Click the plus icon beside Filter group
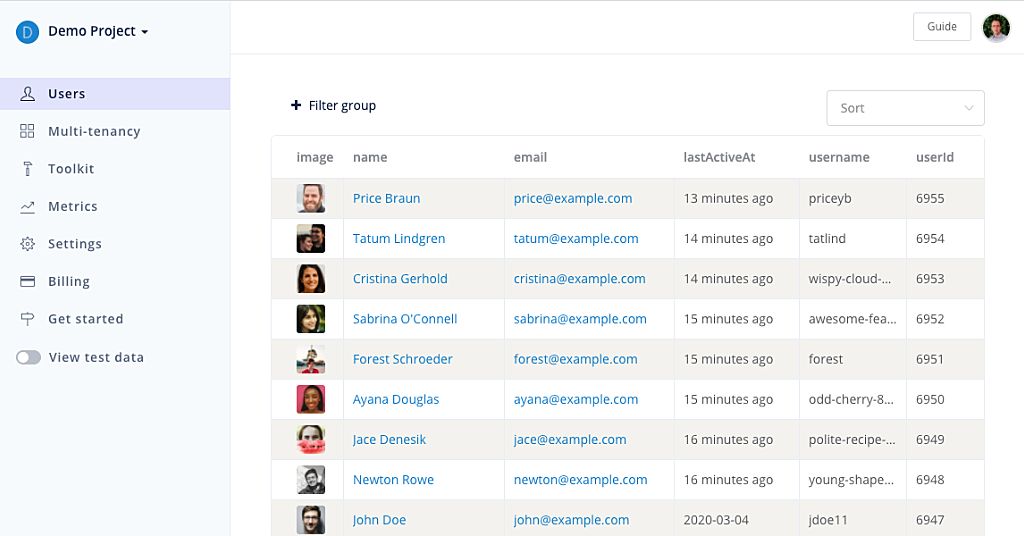Image resolution: width=1024 pixels, height=536 pixels. pos(296,105)
